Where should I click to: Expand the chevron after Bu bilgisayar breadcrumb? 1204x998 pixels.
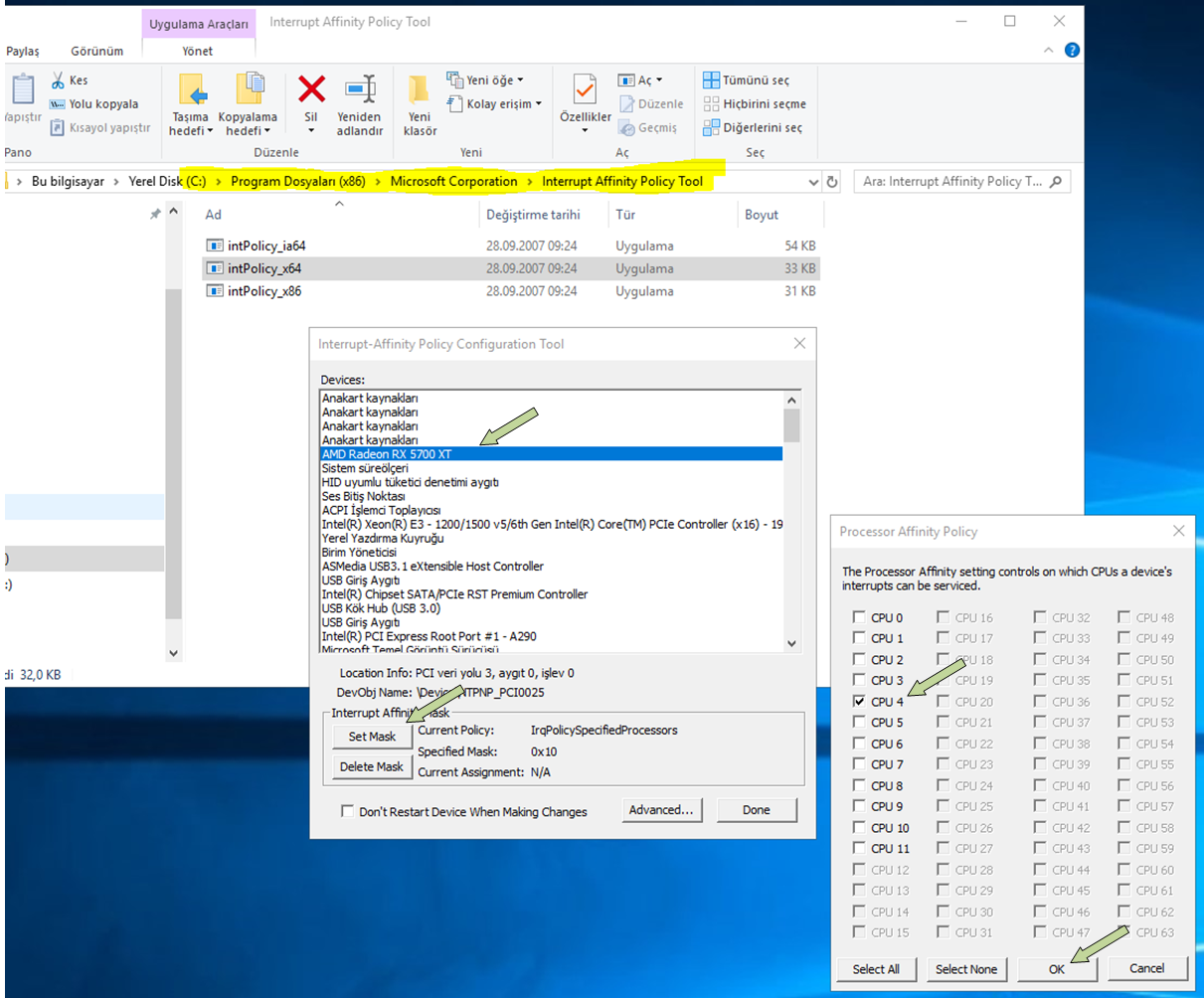116,182
